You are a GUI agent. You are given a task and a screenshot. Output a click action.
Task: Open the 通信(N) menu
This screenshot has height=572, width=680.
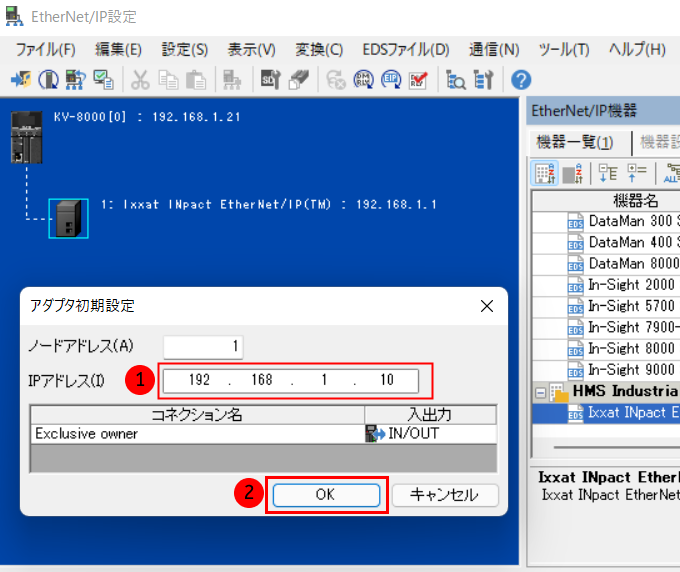coord(494,50)
